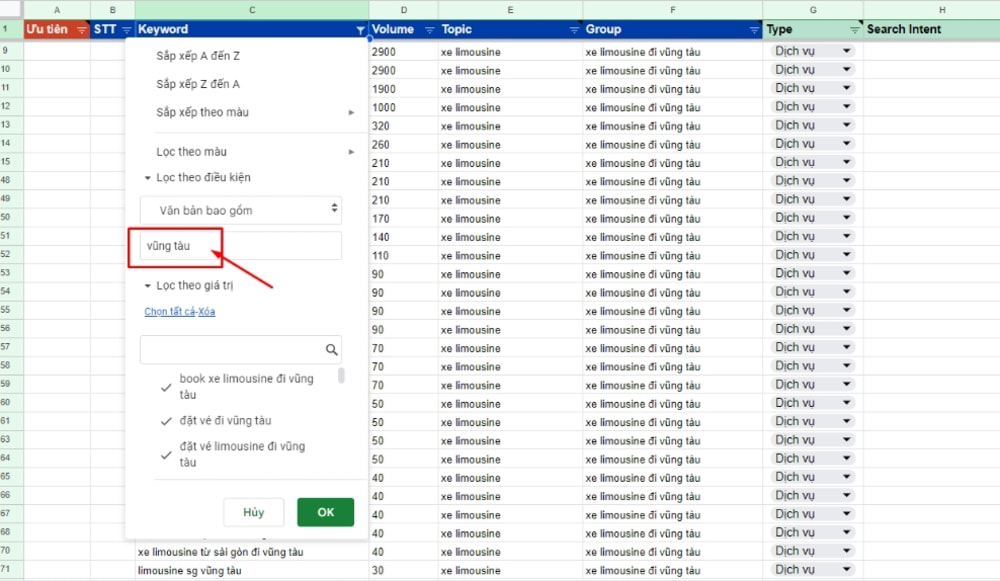Click Volume cell 110
1000x581 pixels.
click(x=403, y=256)
